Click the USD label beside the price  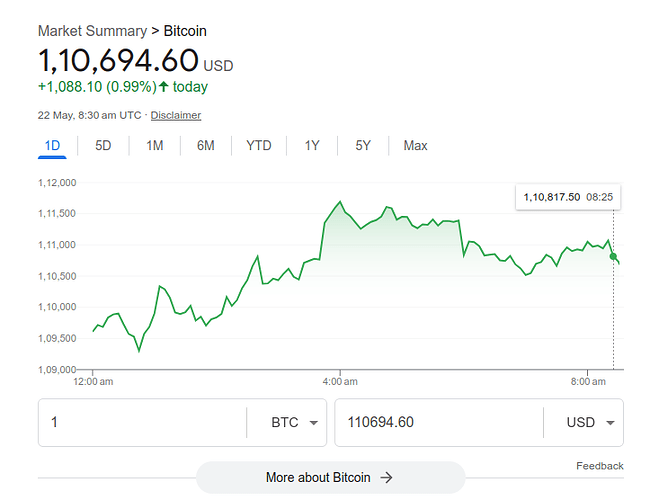[218, 66]
